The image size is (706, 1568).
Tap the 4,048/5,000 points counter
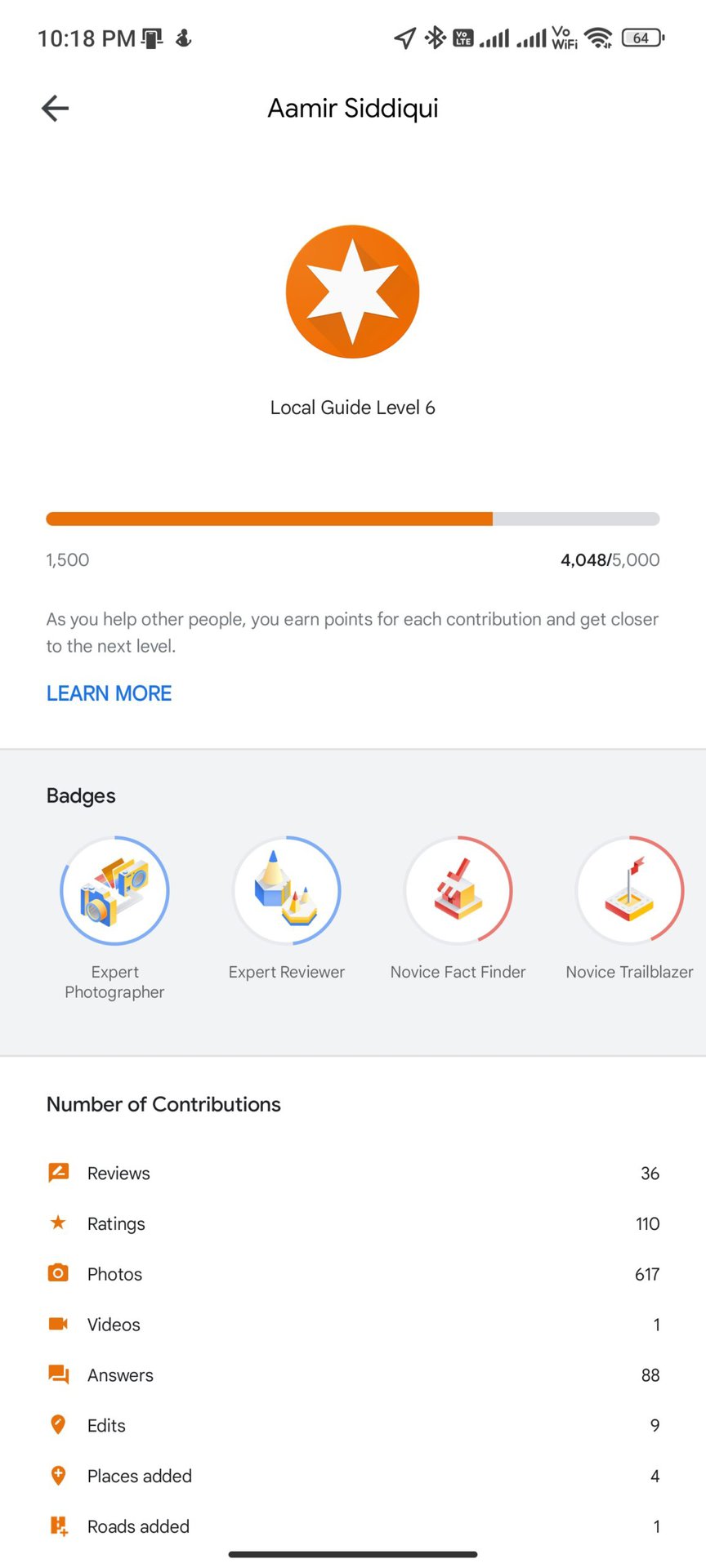click(x=610, y=560)
